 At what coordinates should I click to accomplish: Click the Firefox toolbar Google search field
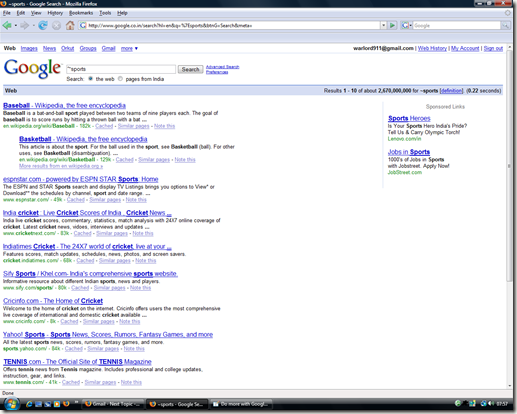(x=457, y=25)
